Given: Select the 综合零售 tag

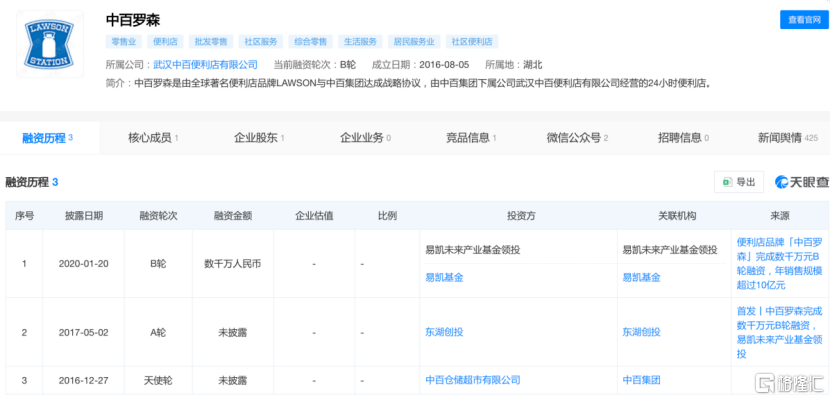Looking at the screenshot, I should pos(311,42).
